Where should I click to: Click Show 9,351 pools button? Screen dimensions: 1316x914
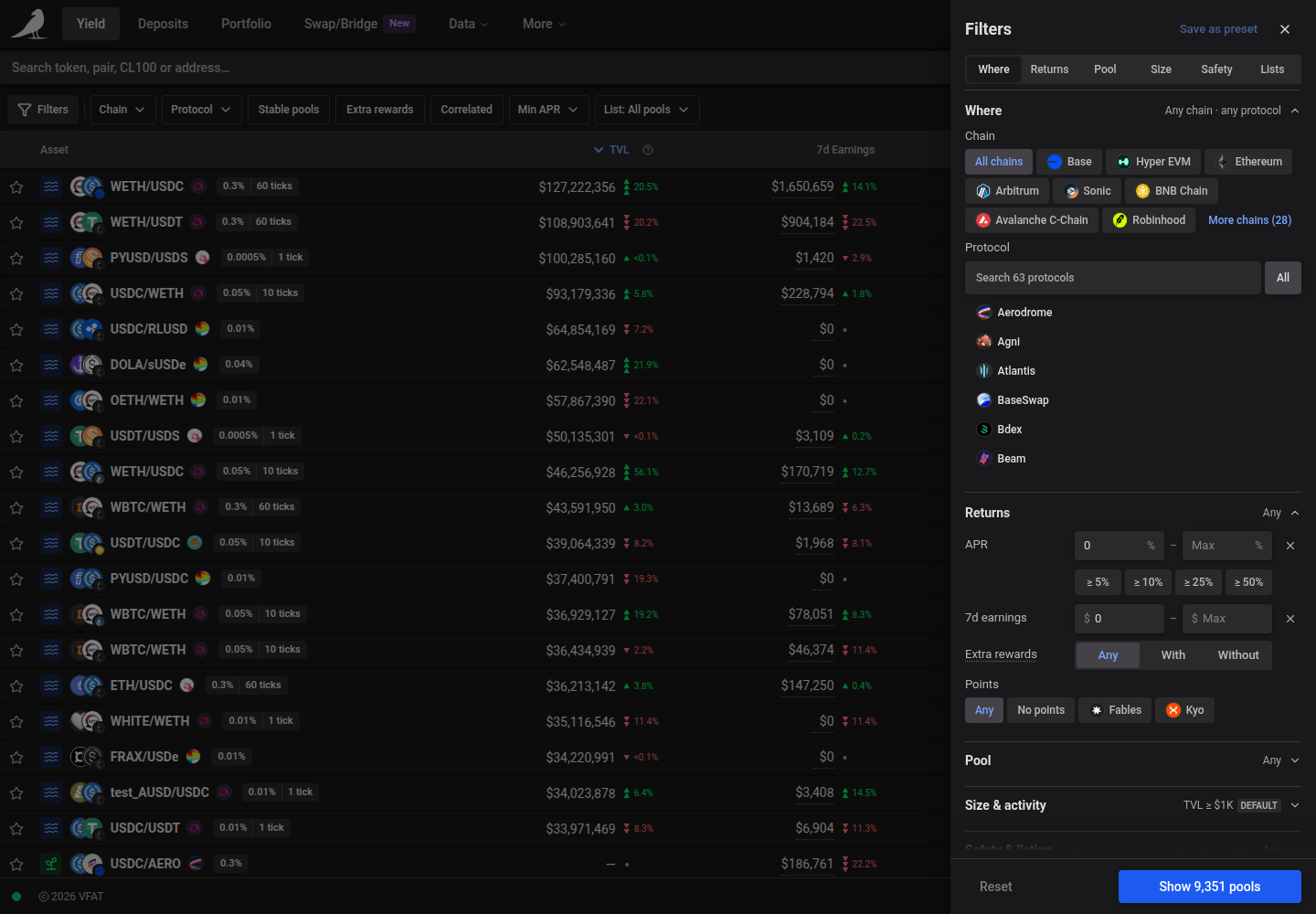1210,887
